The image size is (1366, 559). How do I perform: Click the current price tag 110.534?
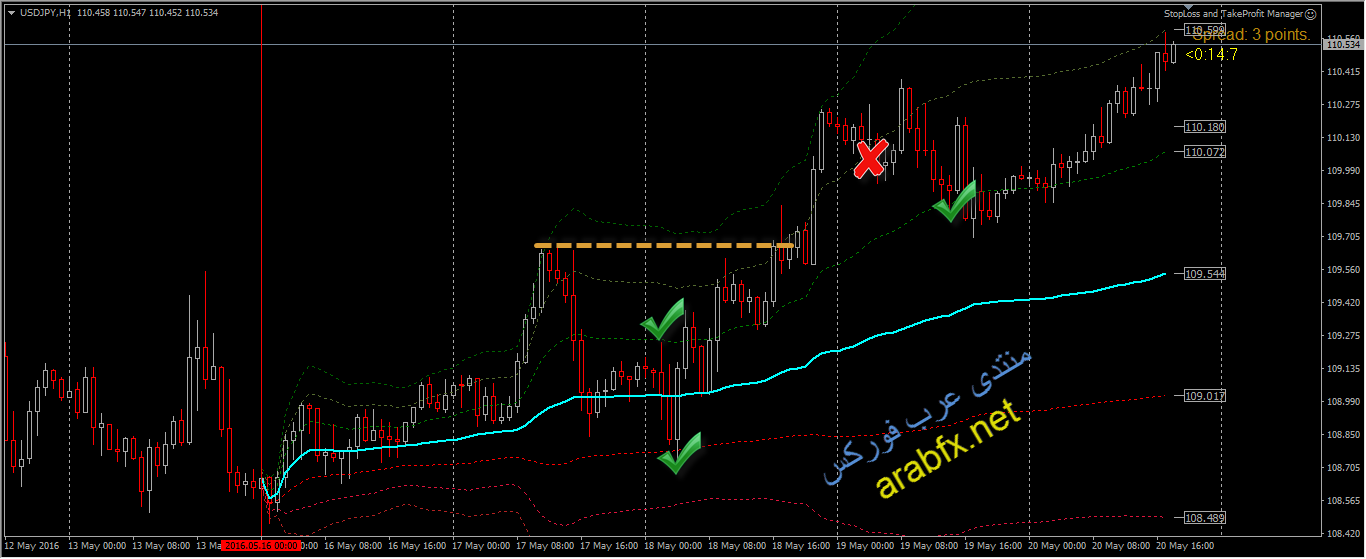1343,44
